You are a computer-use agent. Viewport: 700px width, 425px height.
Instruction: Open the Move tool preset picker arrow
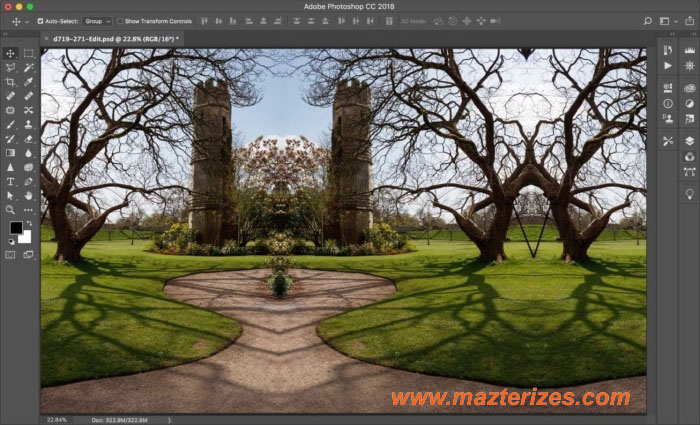pyautogui.click(x=27, y=21)
